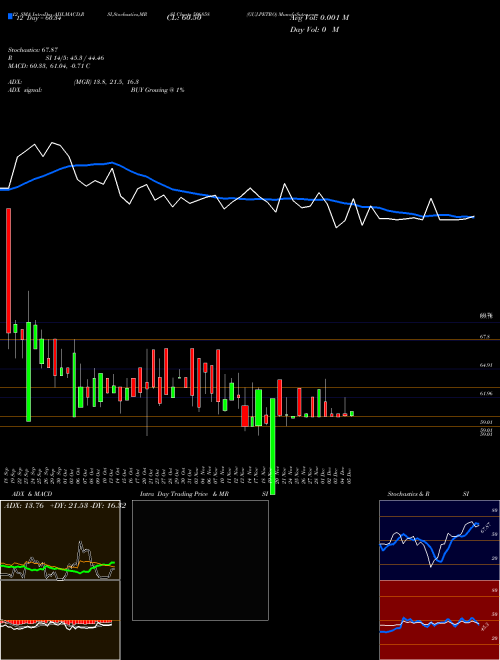500x660 pixels.
Task: Click the 'Intra Day Trading Price & MR' title
Action: click(184, 494)
